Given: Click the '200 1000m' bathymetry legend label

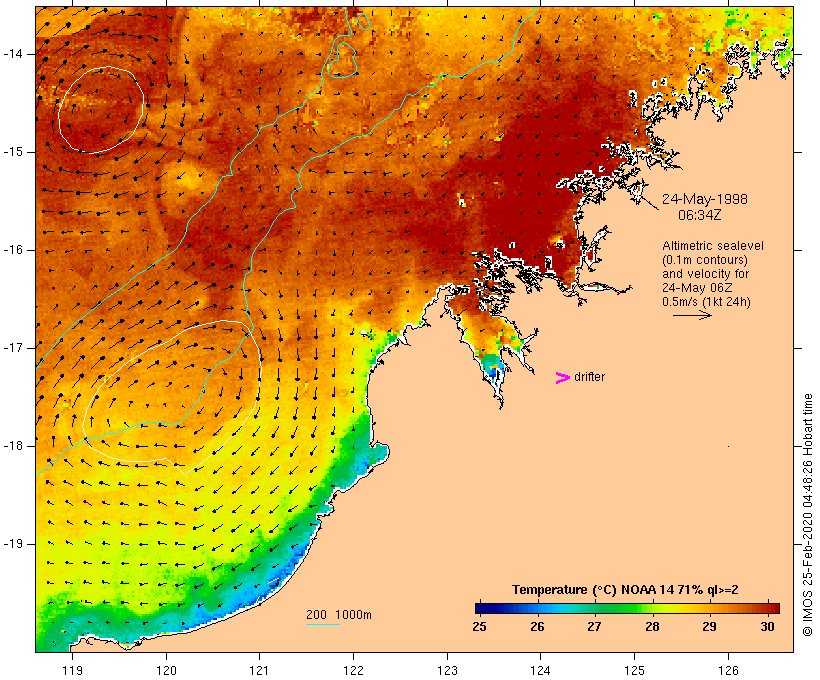Looking at the screenshot, I should coord(339,615).
